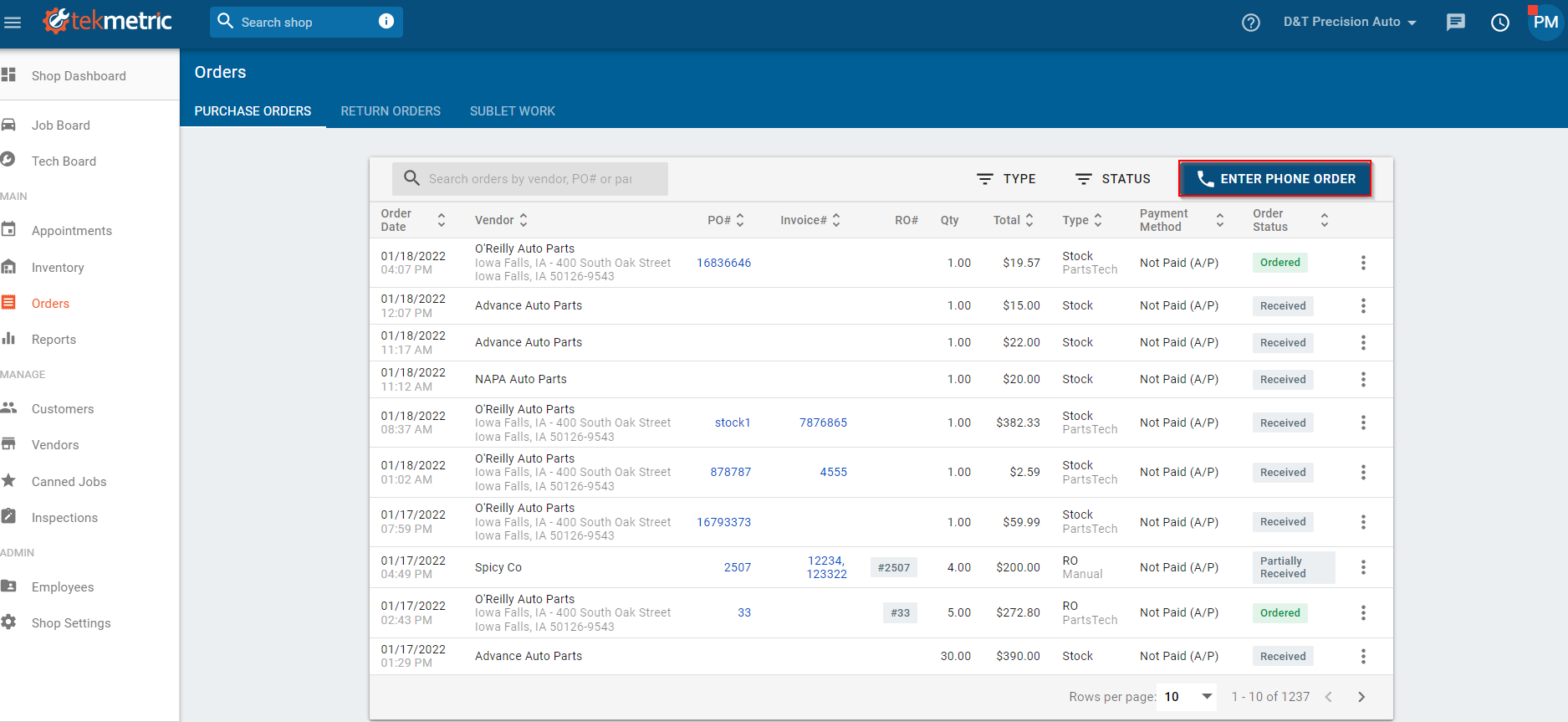Screen dimensions: 1568x722
Task: Open row options for the 16793373 order
Action: [x=1363, y=522]
